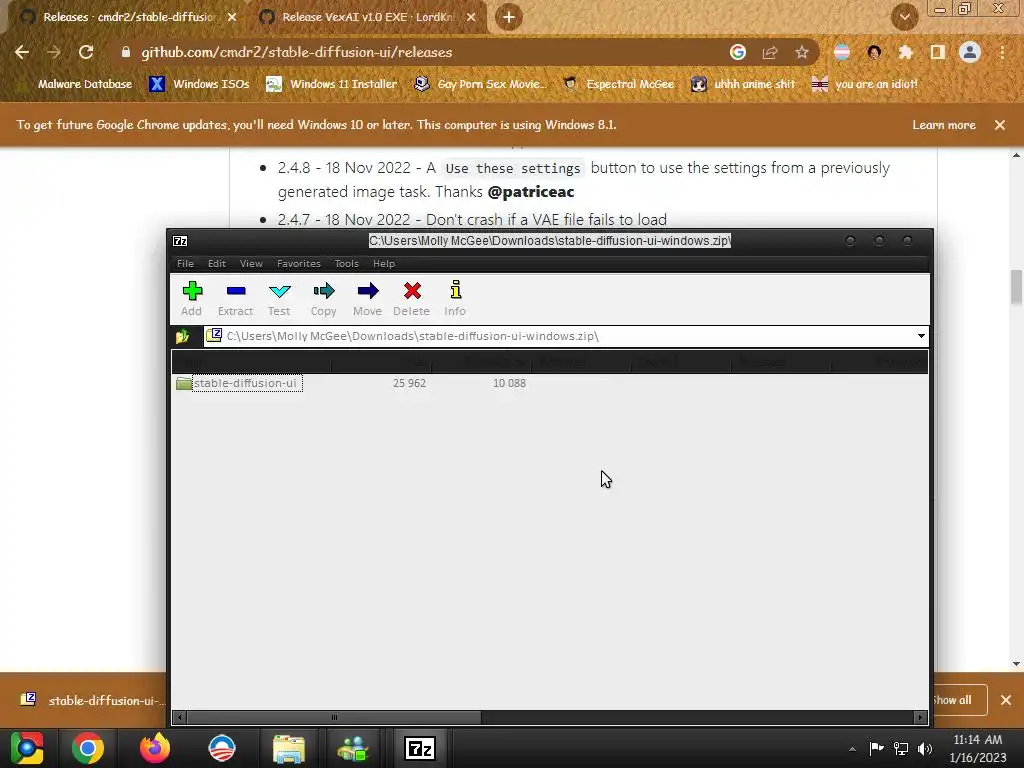Open the 7-Zip Edit menu
The height and width of the screenshot is (768, 1024).
217,263
